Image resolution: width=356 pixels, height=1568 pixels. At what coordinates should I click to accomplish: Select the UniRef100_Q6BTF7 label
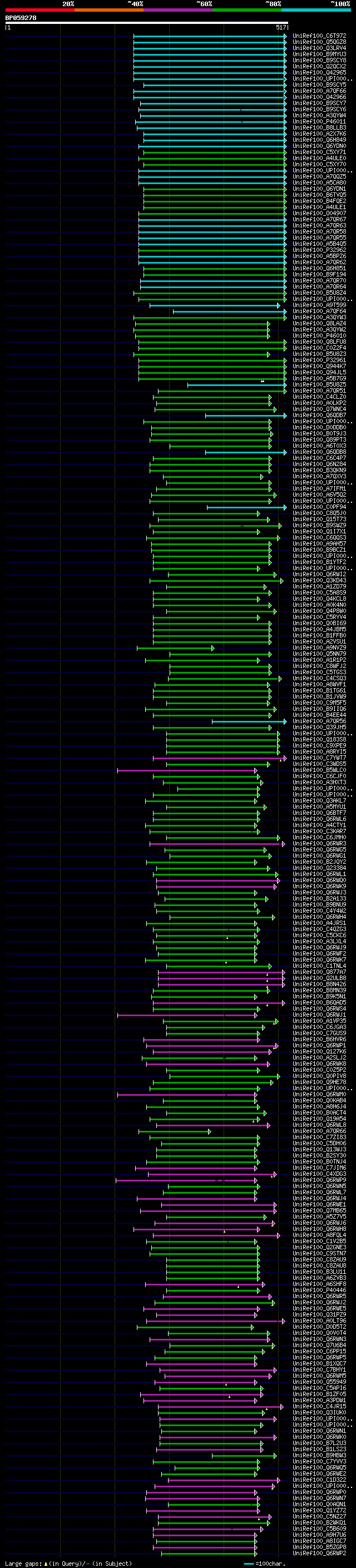tap(319, 813)
